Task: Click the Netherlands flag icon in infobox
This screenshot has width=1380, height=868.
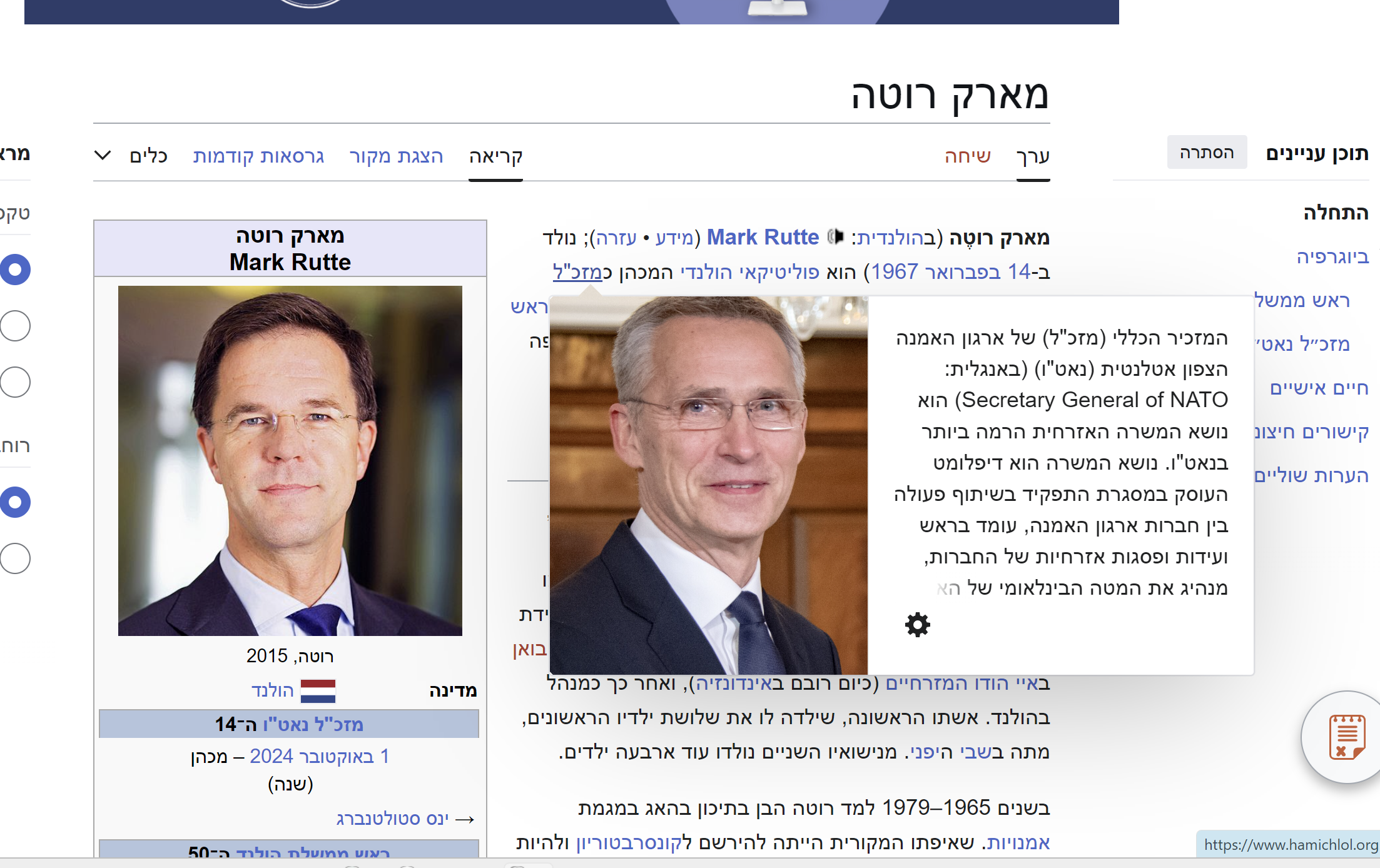Action: click(x=318, y=691)
